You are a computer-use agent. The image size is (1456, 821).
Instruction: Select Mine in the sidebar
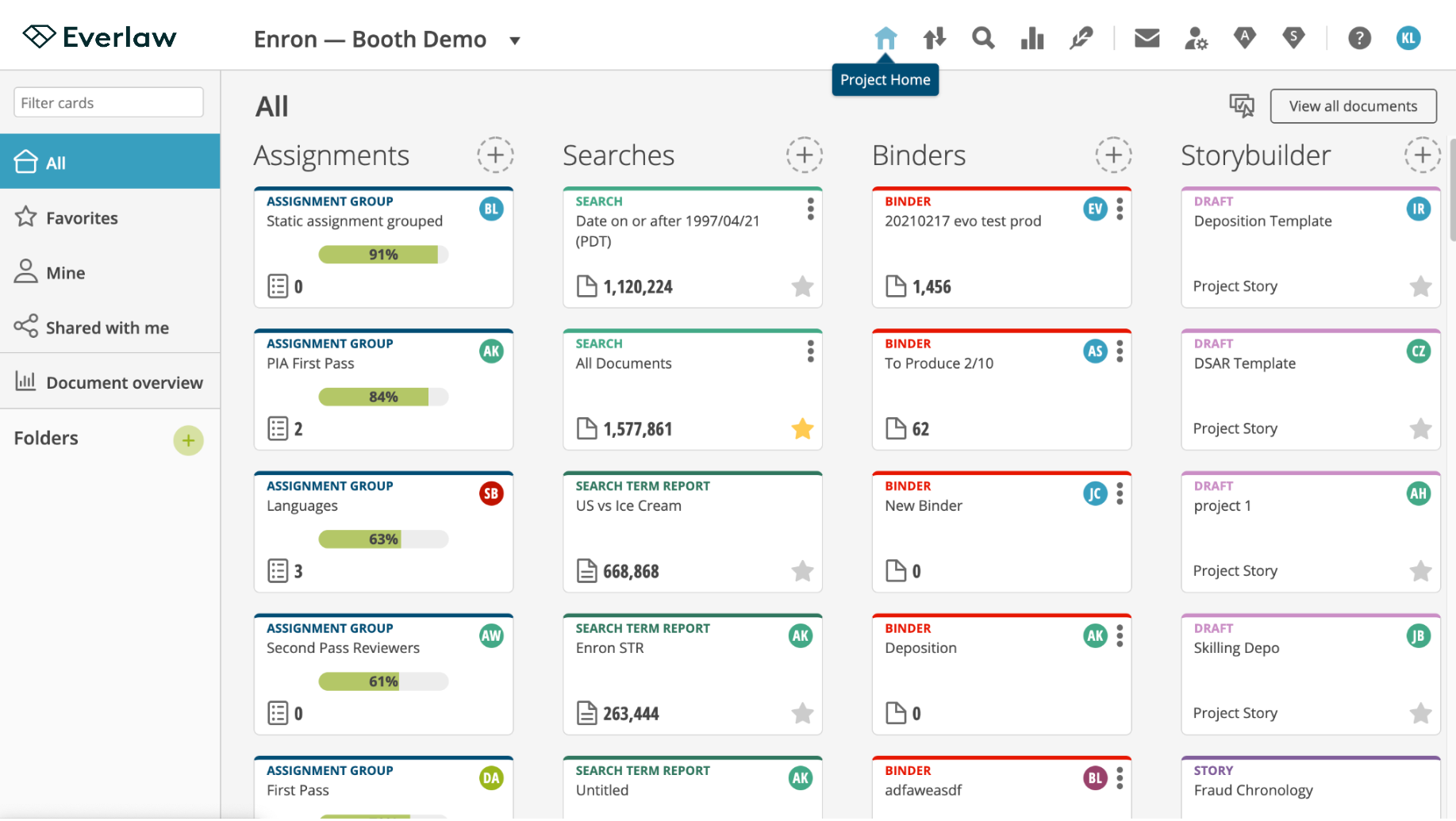110,272
